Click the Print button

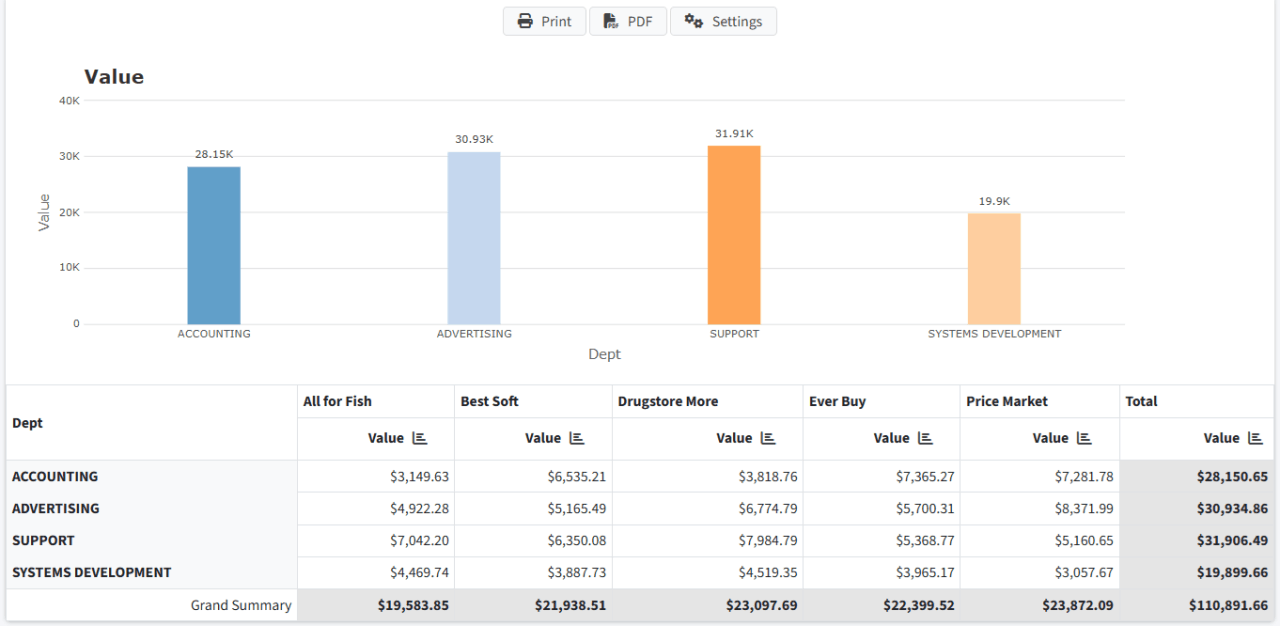click(x=544, y=21)
